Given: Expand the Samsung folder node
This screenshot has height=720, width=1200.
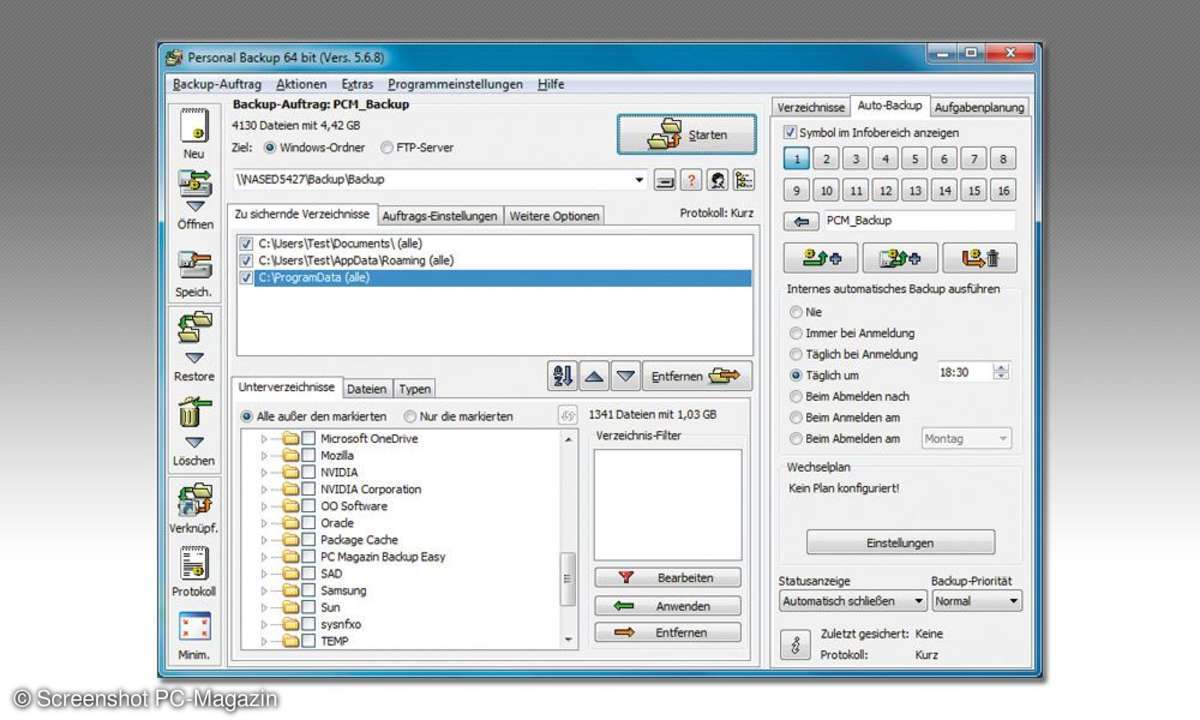Looking at the screenshot, I should (x=265, y=591).
